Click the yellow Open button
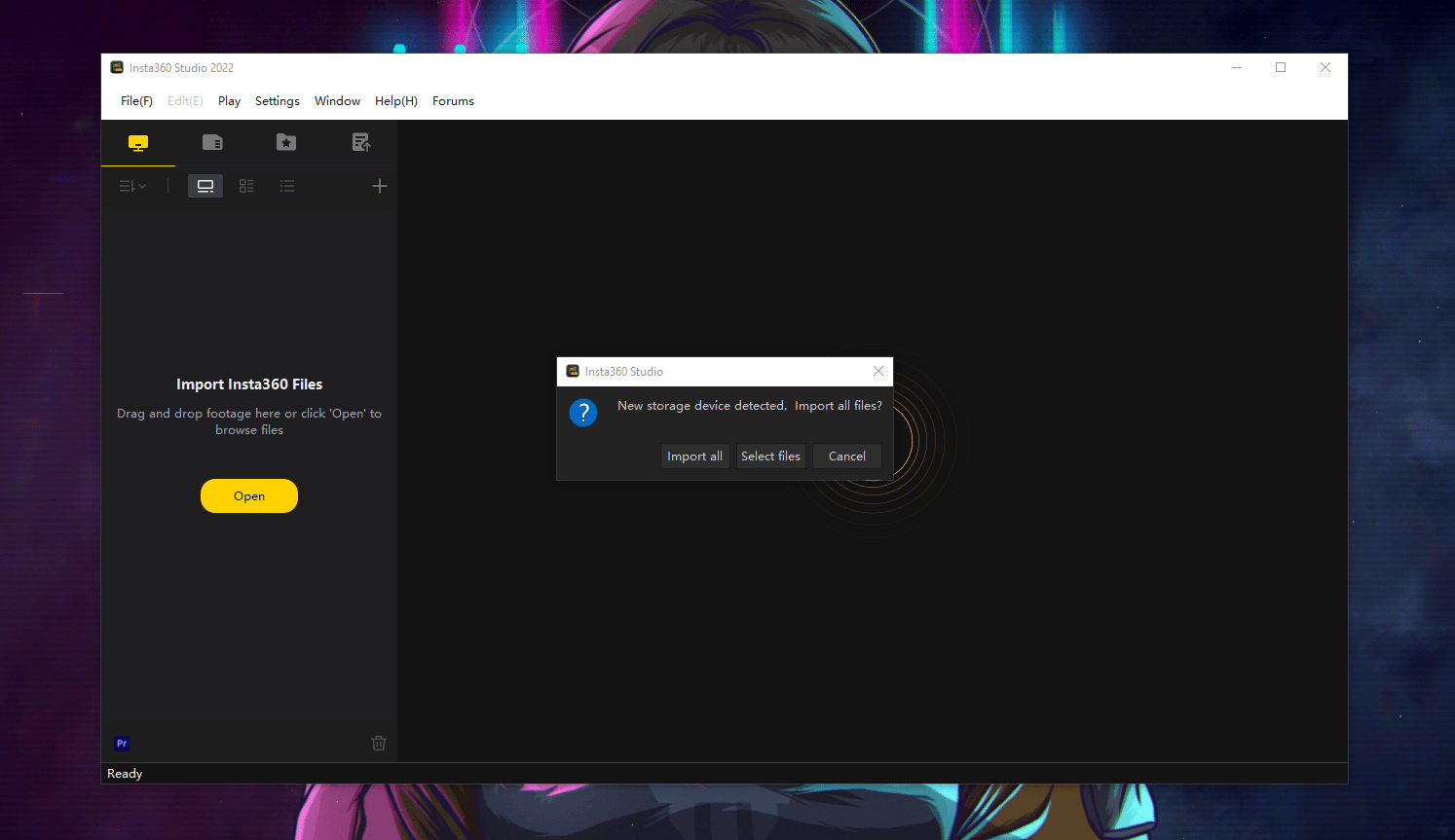Viewport: 1455px width, 840px height. tap(249, 495)
